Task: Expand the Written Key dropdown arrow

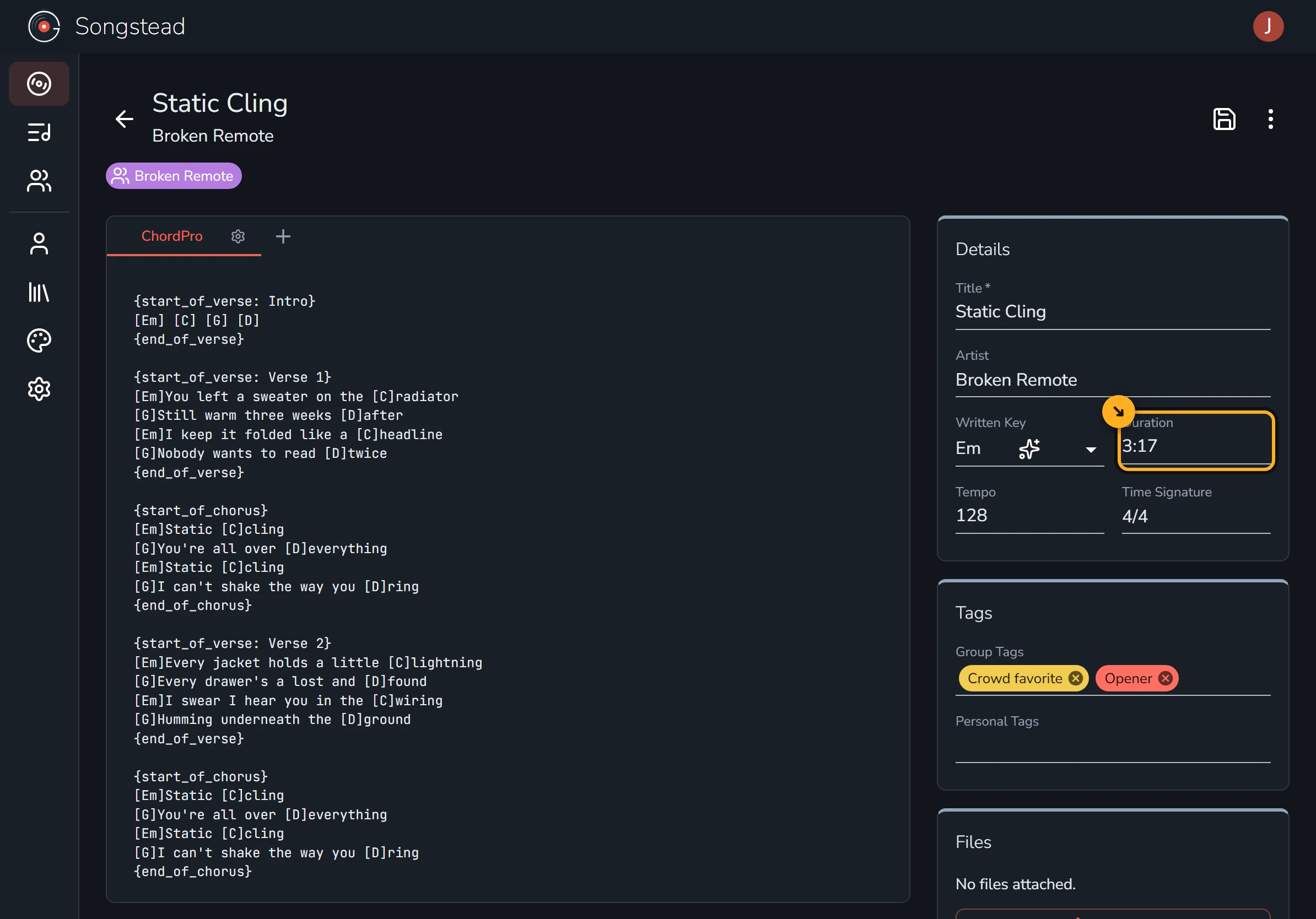Action: coord(1090,450)
